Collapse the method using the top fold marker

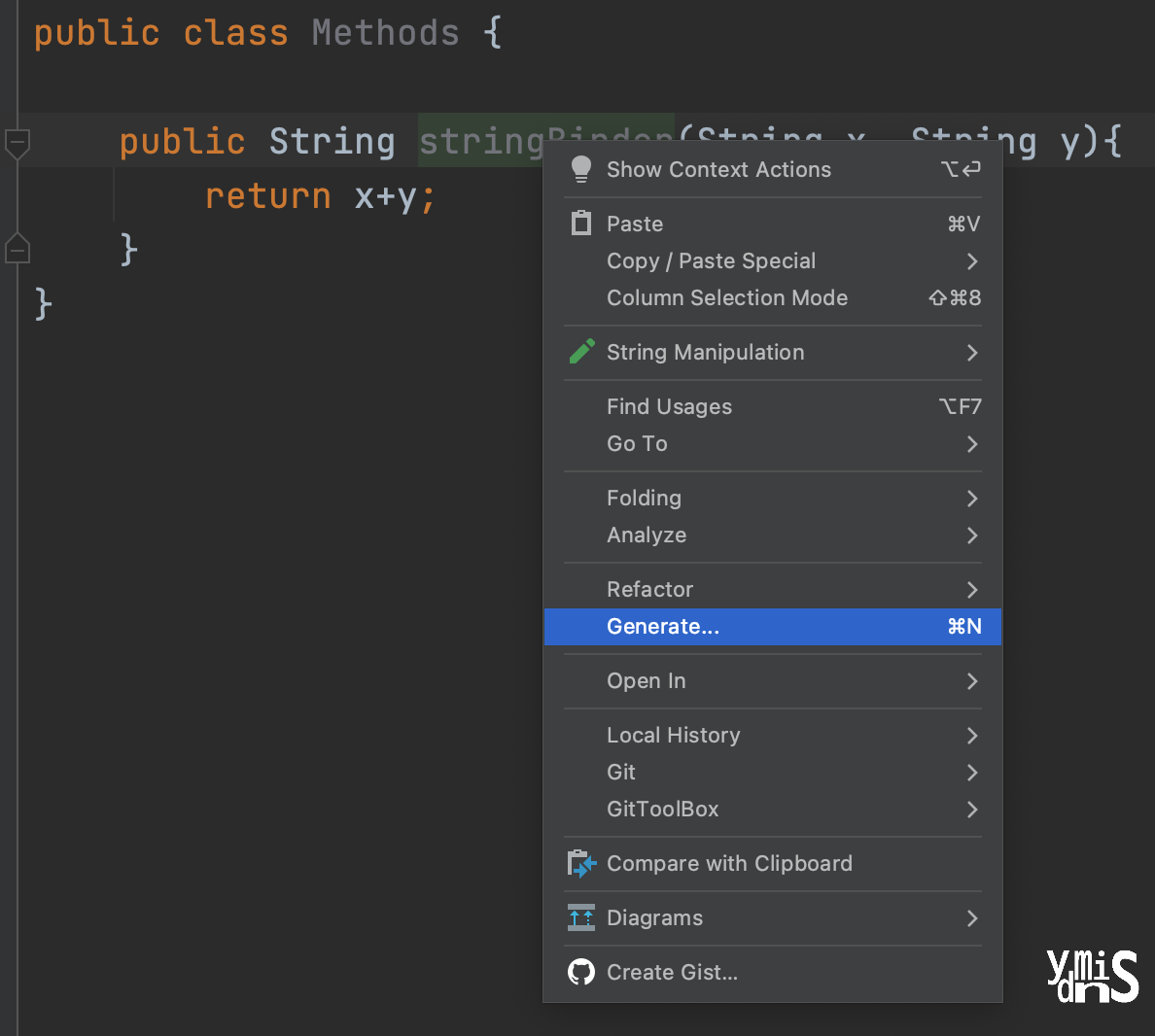[x=17, y=143]
